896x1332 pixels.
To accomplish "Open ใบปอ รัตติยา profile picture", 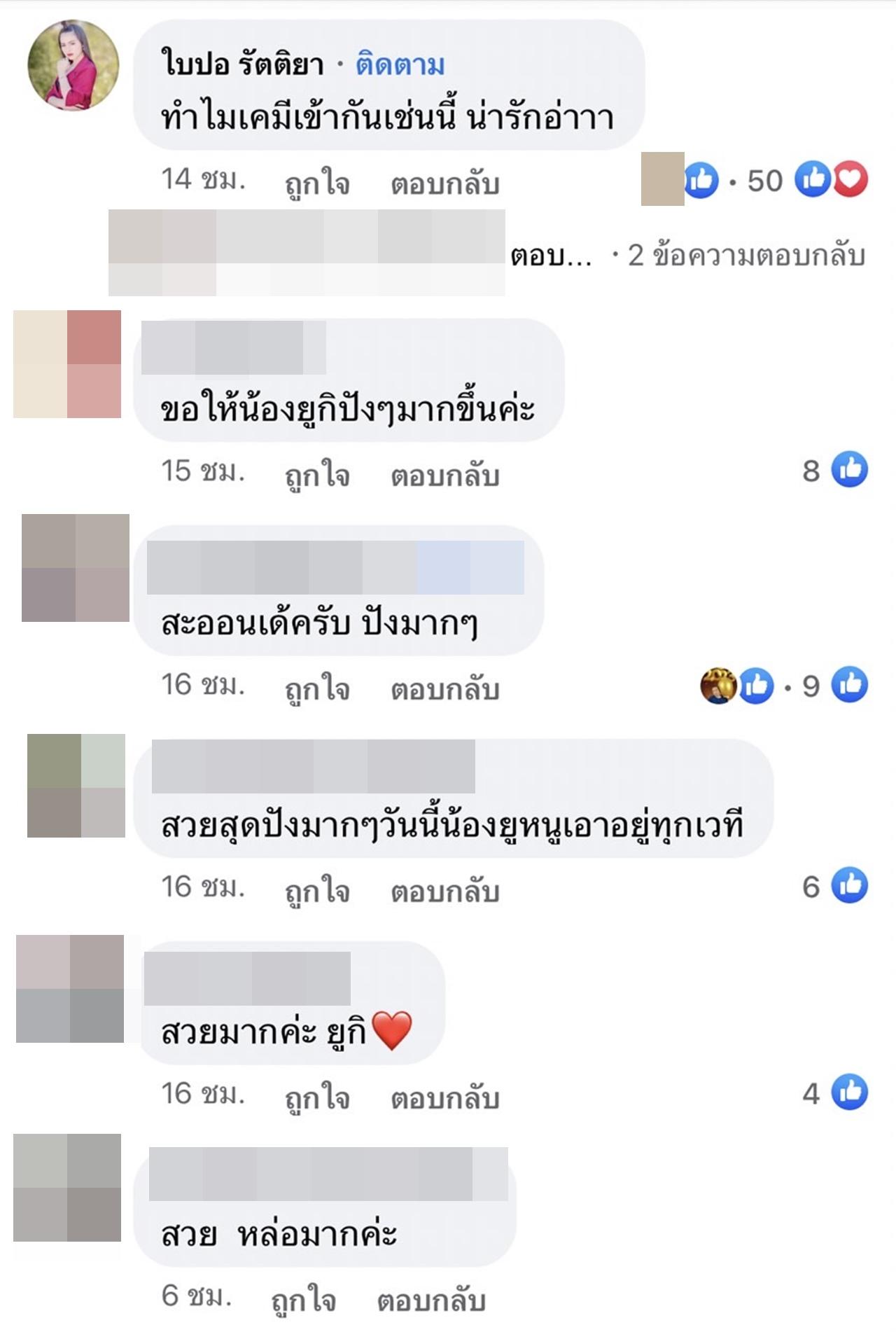I will coord(73,65).
